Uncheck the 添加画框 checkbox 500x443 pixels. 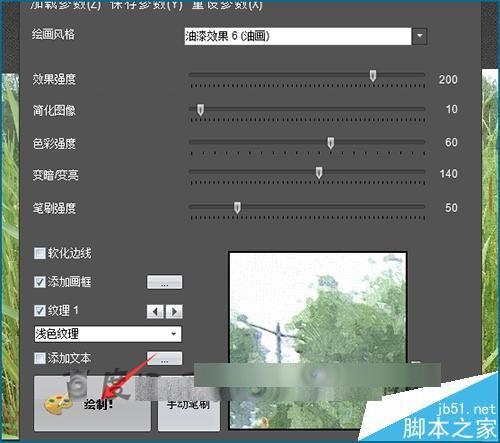(x=40, y=282)
